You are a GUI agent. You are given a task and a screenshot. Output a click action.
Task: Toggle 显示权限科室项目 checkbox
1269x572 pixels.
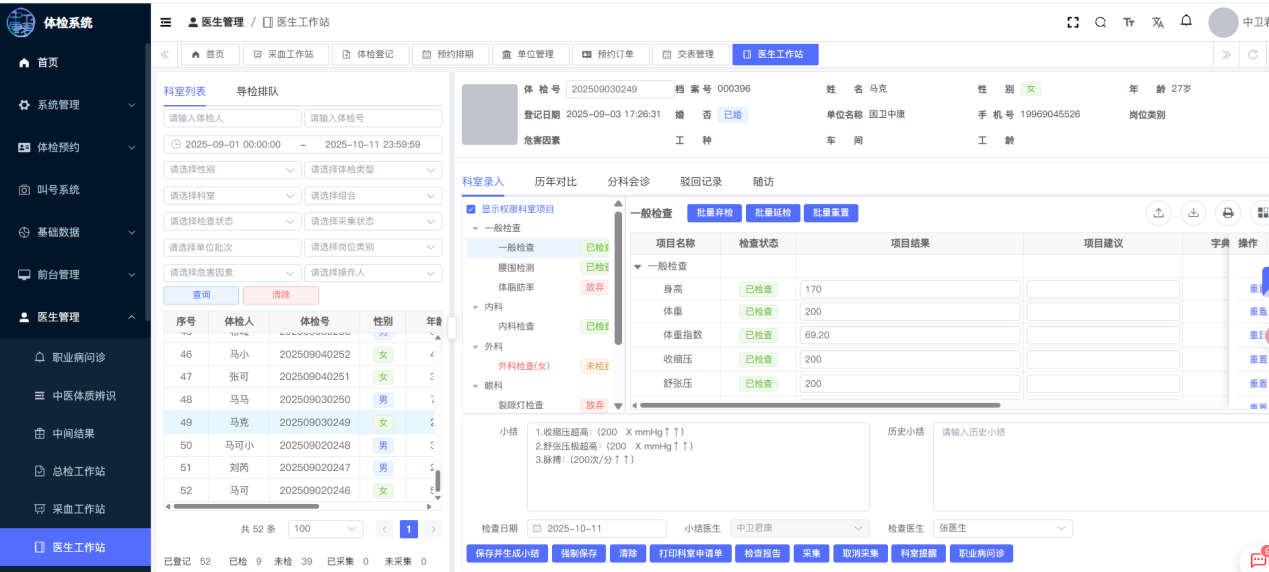471,209
